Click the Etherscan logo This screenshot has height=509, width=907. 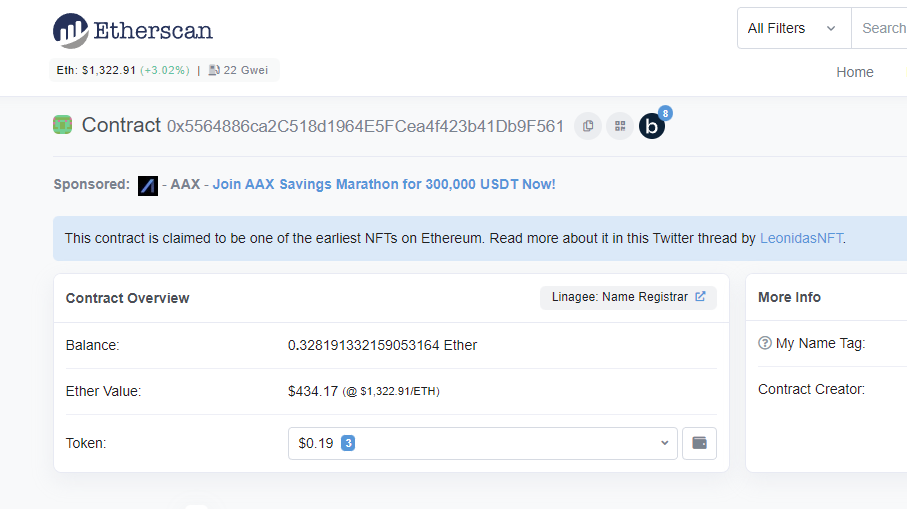pos(133,30)
